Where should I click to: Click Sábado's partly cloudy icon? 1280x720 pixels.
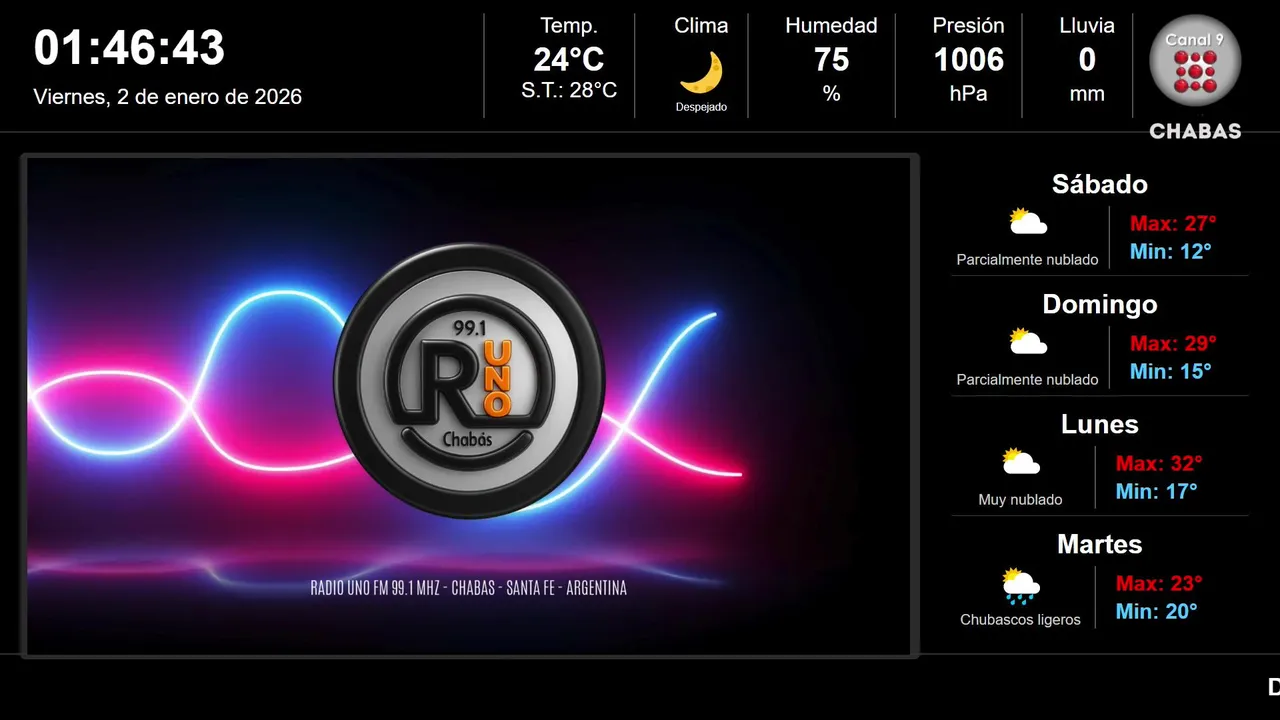pyautogui.click(x=1028, y=221)
